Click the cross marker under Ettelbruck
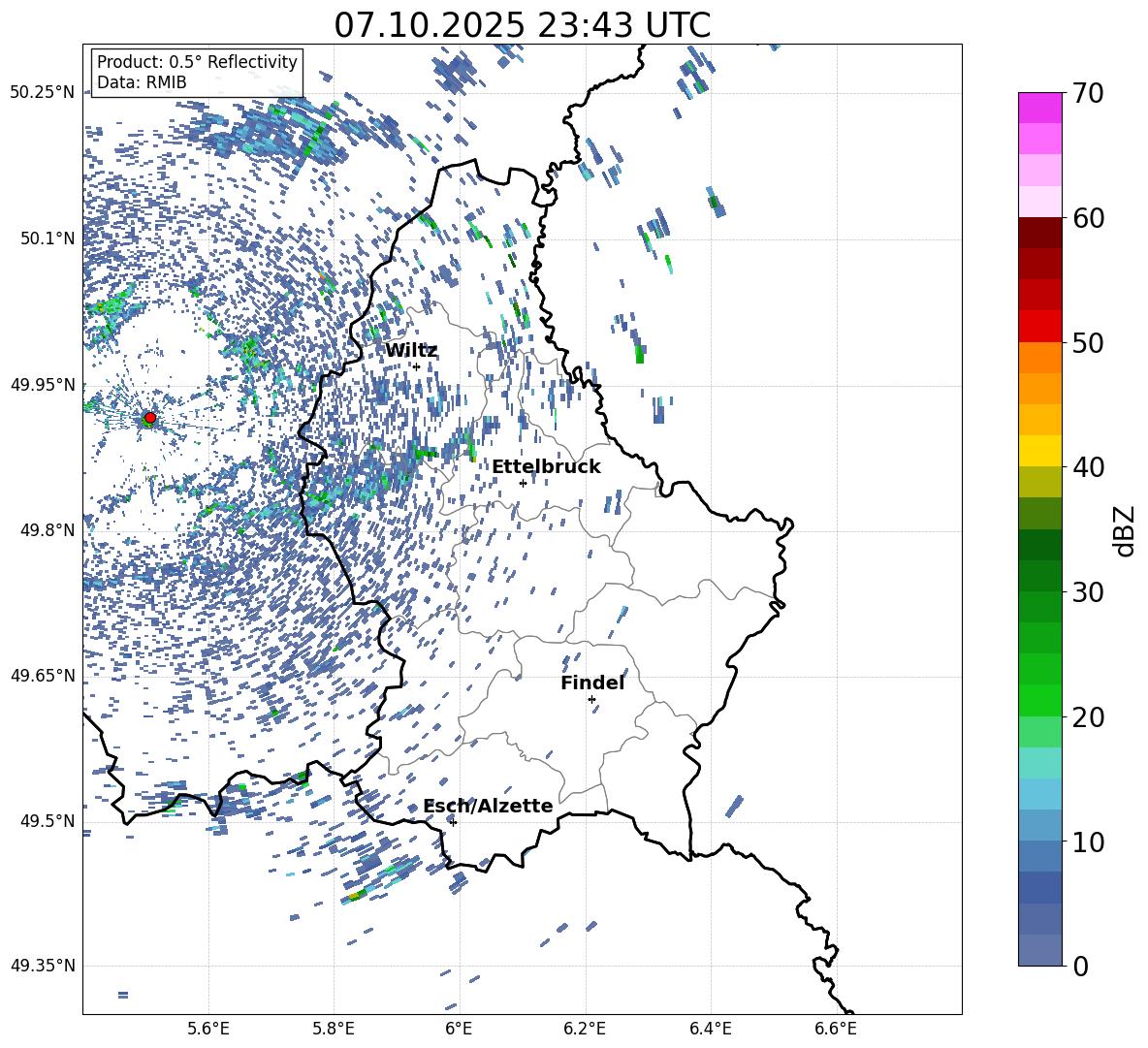This screenshot has width=1148, height=1048. click(523, 483)
